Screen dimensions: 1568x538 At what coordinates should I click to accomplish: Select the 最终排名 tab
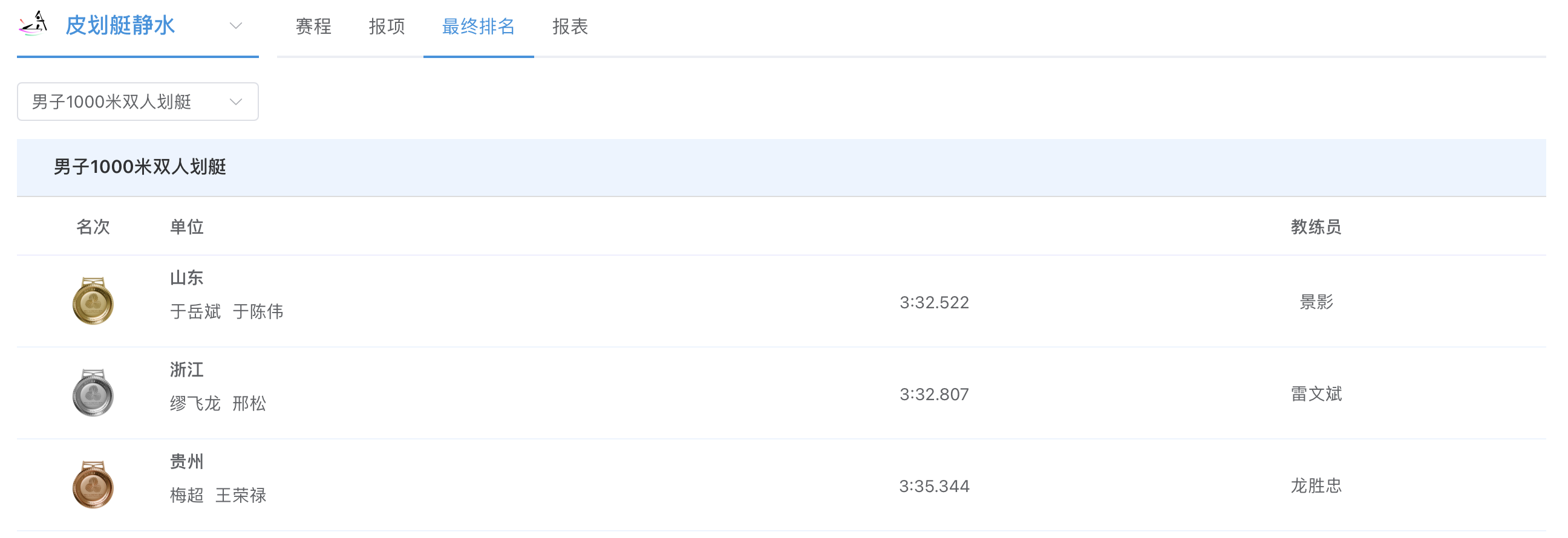tap(479, 26)
